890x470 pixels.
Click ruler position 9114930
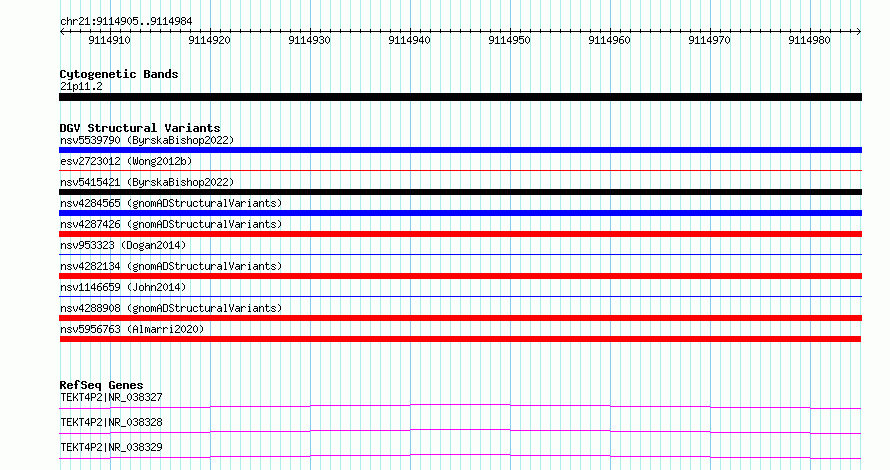point(309,40)
